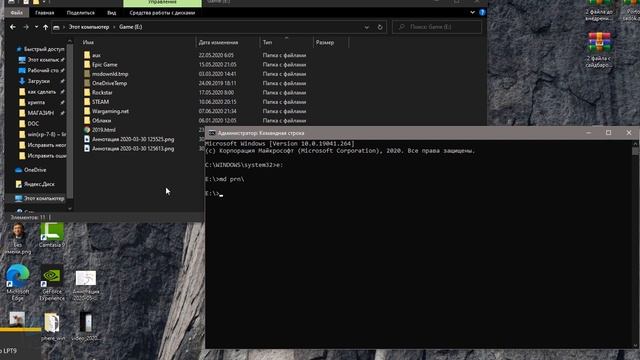Refresh the Game (E:) folder view
The height and width of the screenshot is (360, 640).
pyautogui.click(x=380, y=27)
